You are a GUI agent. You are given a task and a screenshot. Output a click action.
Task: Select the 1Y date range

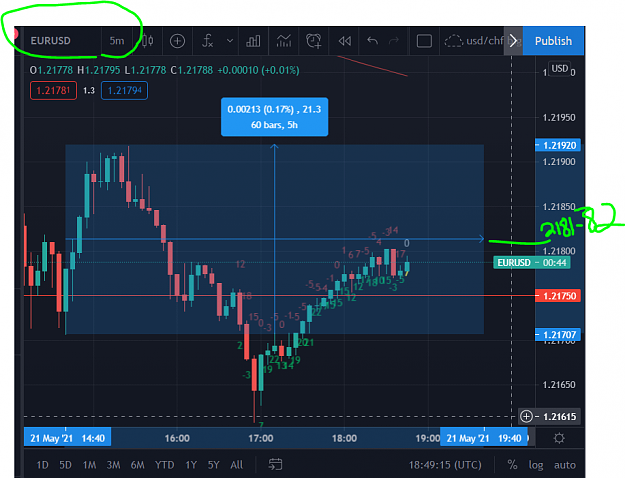click(x=191, y=465)
